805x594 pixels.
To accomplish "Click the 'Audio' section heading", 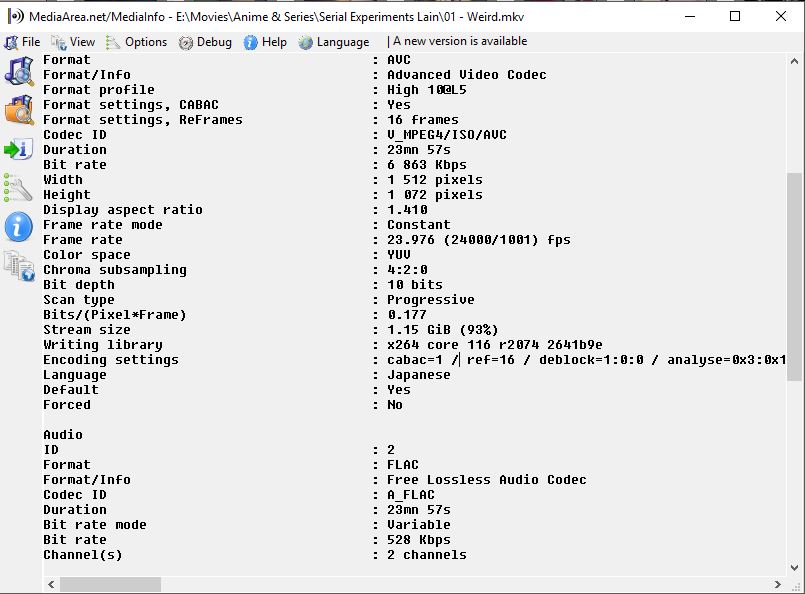I will coord(63,435).
